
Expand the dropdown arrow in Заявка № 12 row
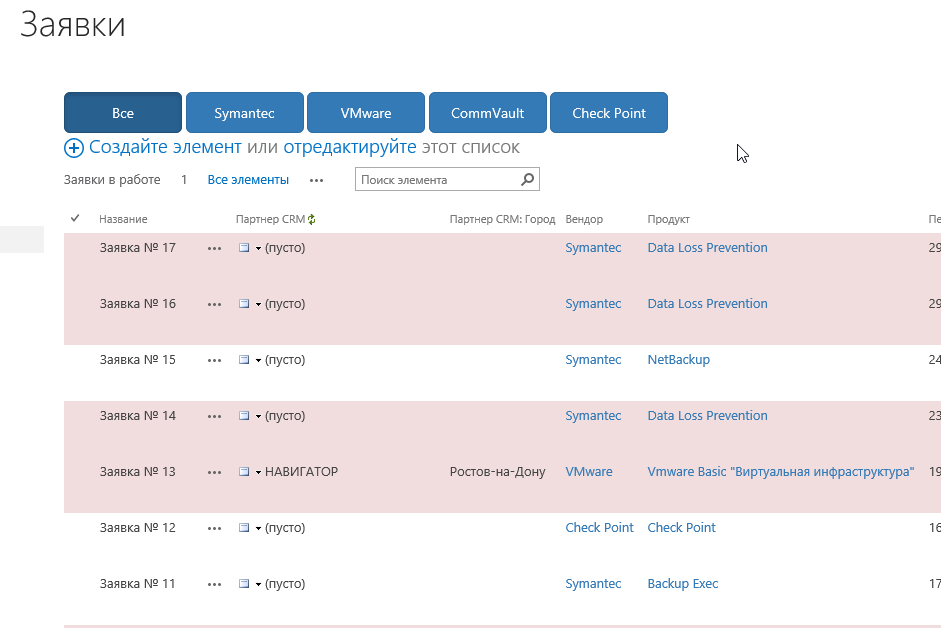coord(258,529)
